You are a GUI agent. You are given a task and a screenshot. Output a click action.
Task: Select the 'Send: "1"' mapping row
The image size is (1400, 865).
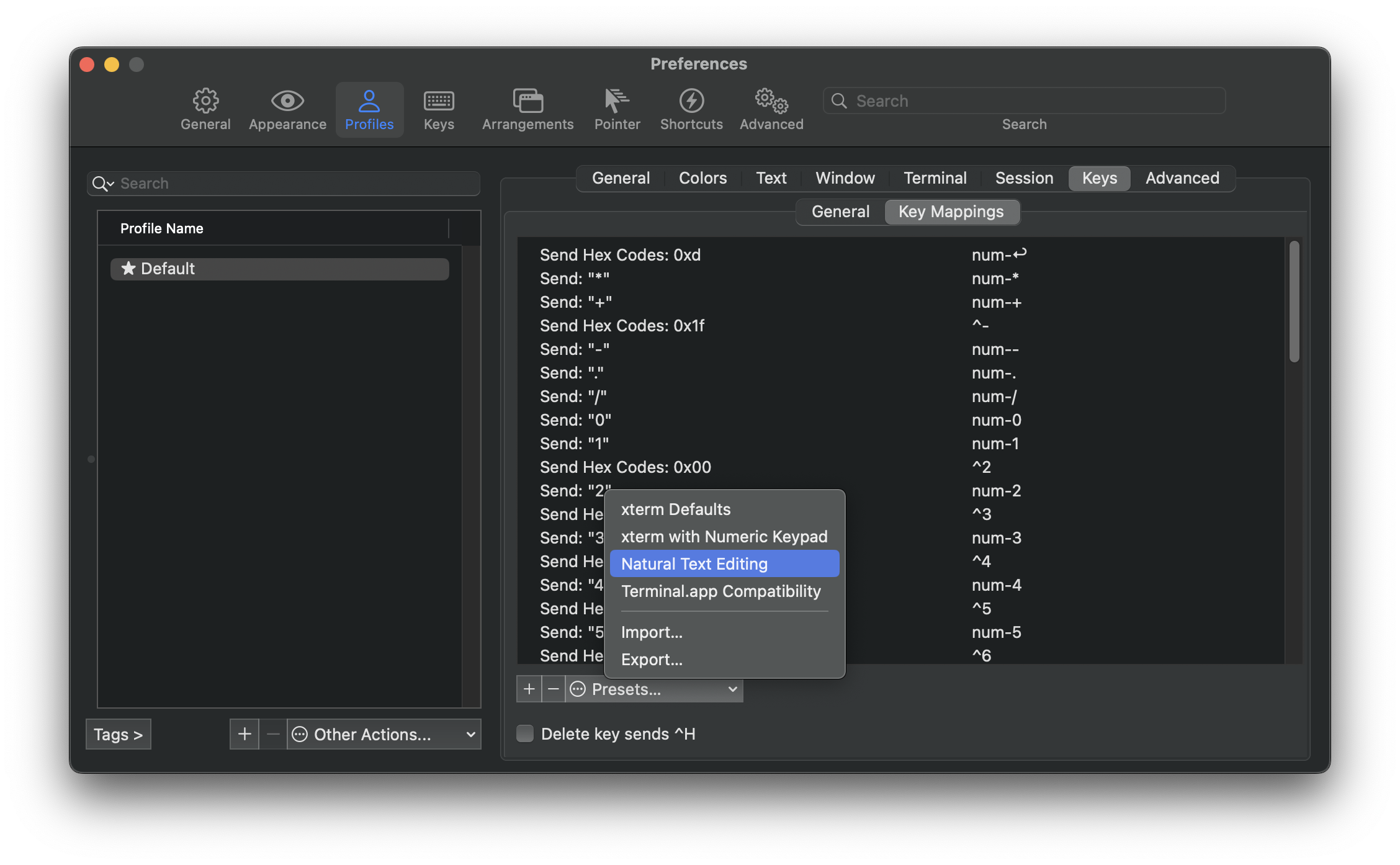pos(900,444)
